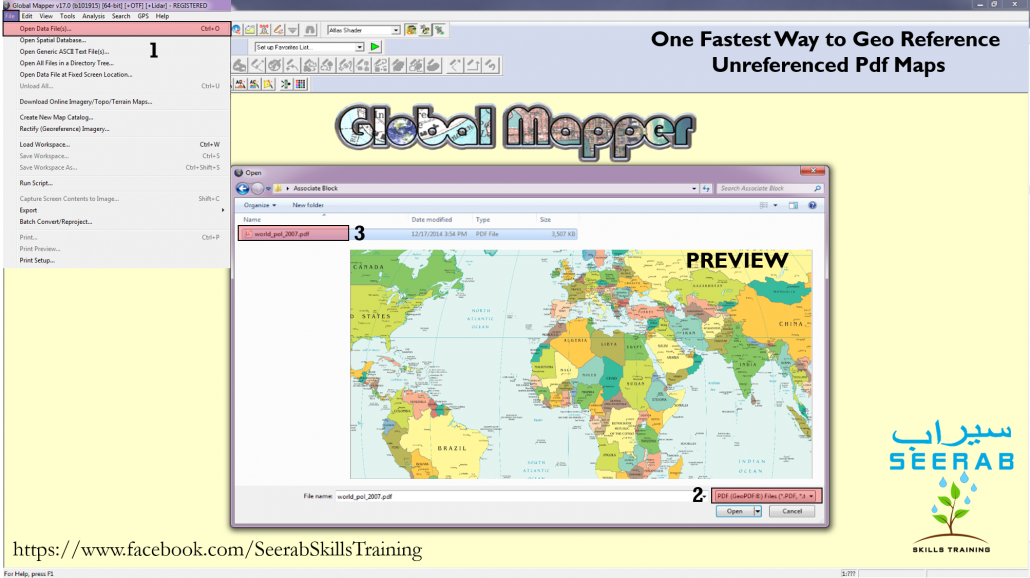This screenshot has height=578, width=1030.
Task: Open the Edit menu
Action: (27, 16)
